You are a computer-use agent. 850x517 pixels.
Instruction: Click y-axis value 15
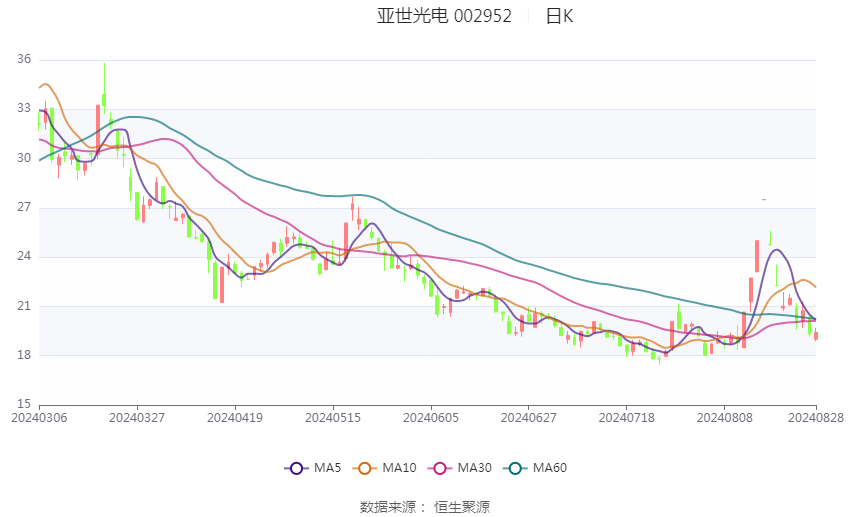pyautogui.click(x=24, y=404)
